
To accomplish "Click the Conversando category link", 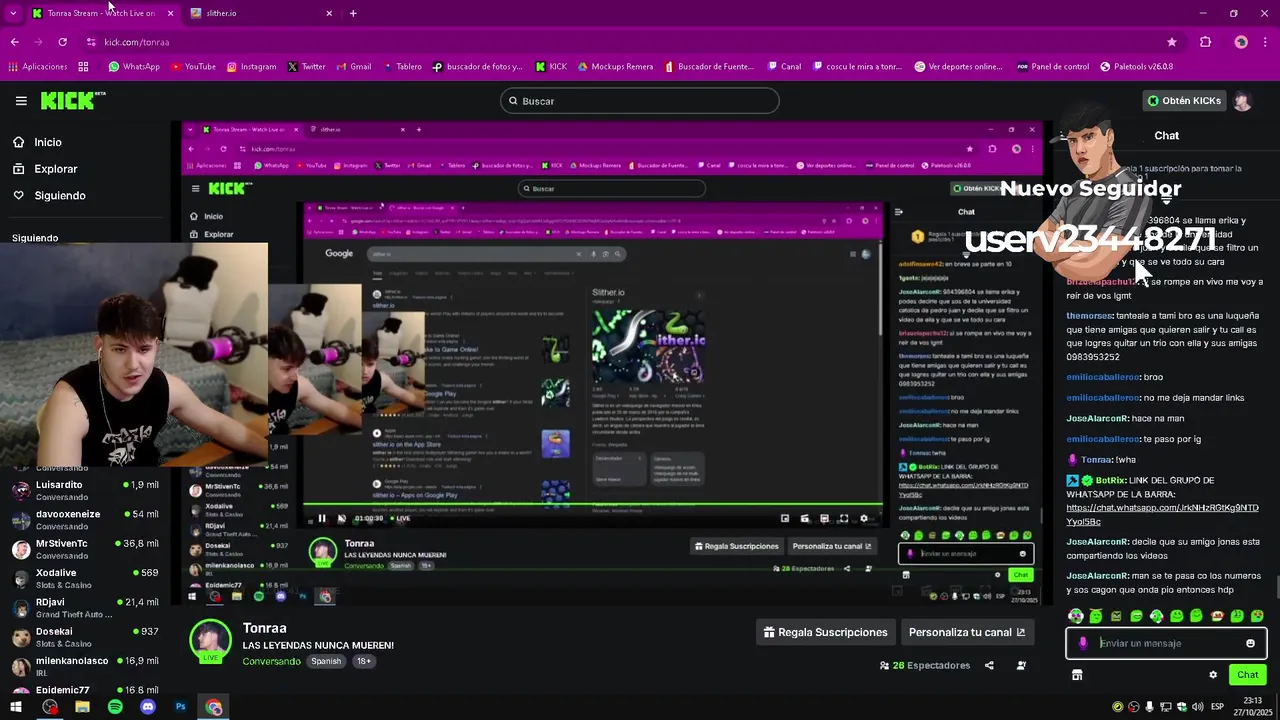I will coord(271,661).
